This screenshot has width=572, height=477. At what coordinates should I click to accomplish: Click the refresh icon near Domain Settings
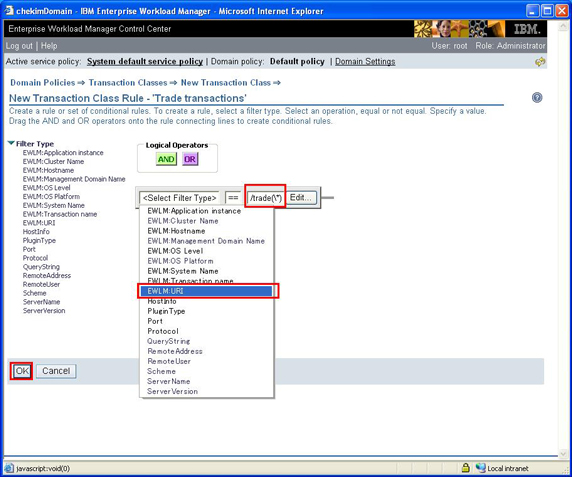click(540, 62)
